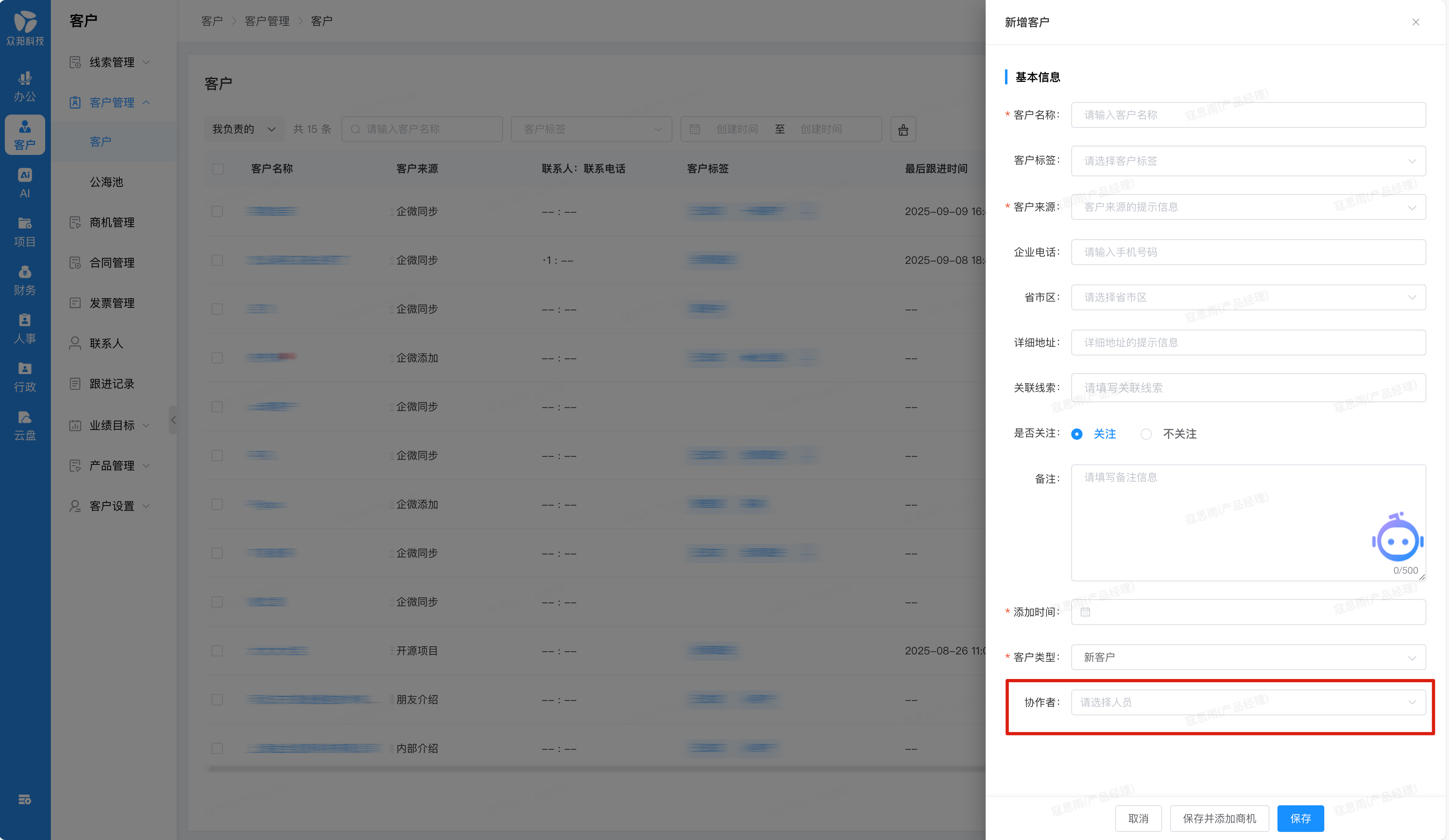This screenshot has width=1449, height=840.
Task: Tick the select-all checkbox in table header
Action: click(x=217, y=169)
